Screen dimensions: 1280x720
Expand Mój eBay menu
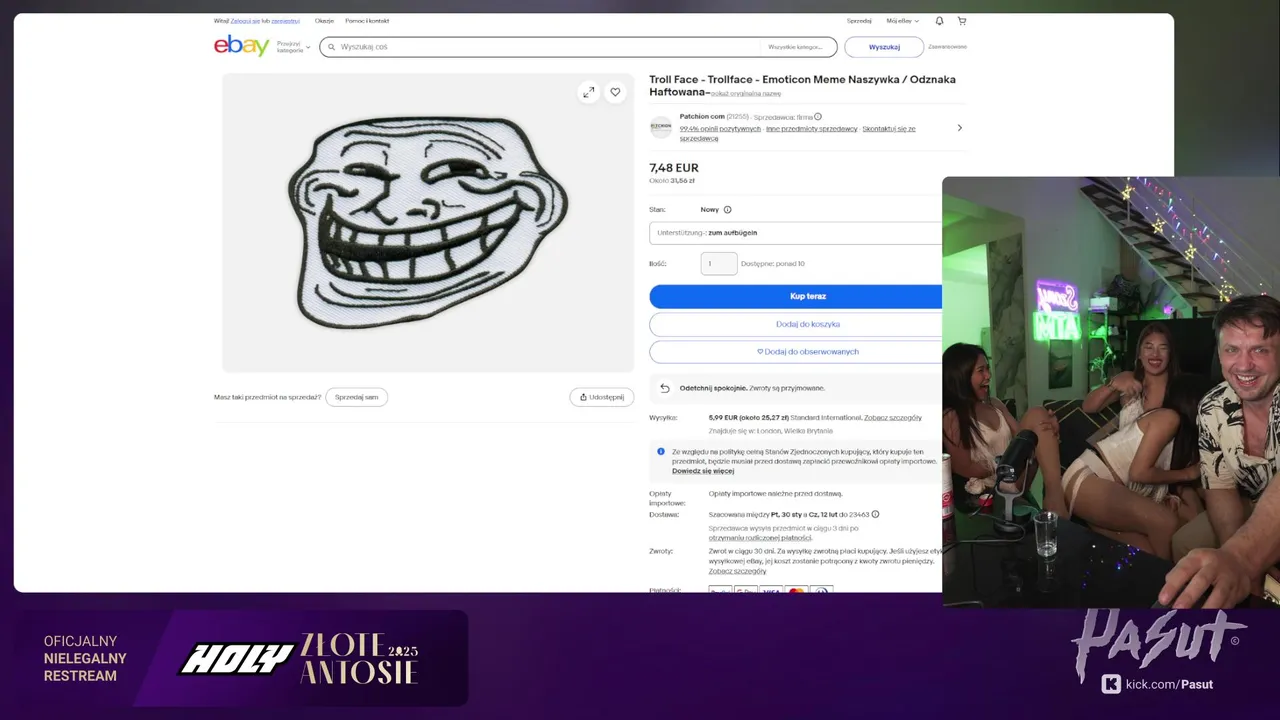pyautogui.click(x=902, y=21)
